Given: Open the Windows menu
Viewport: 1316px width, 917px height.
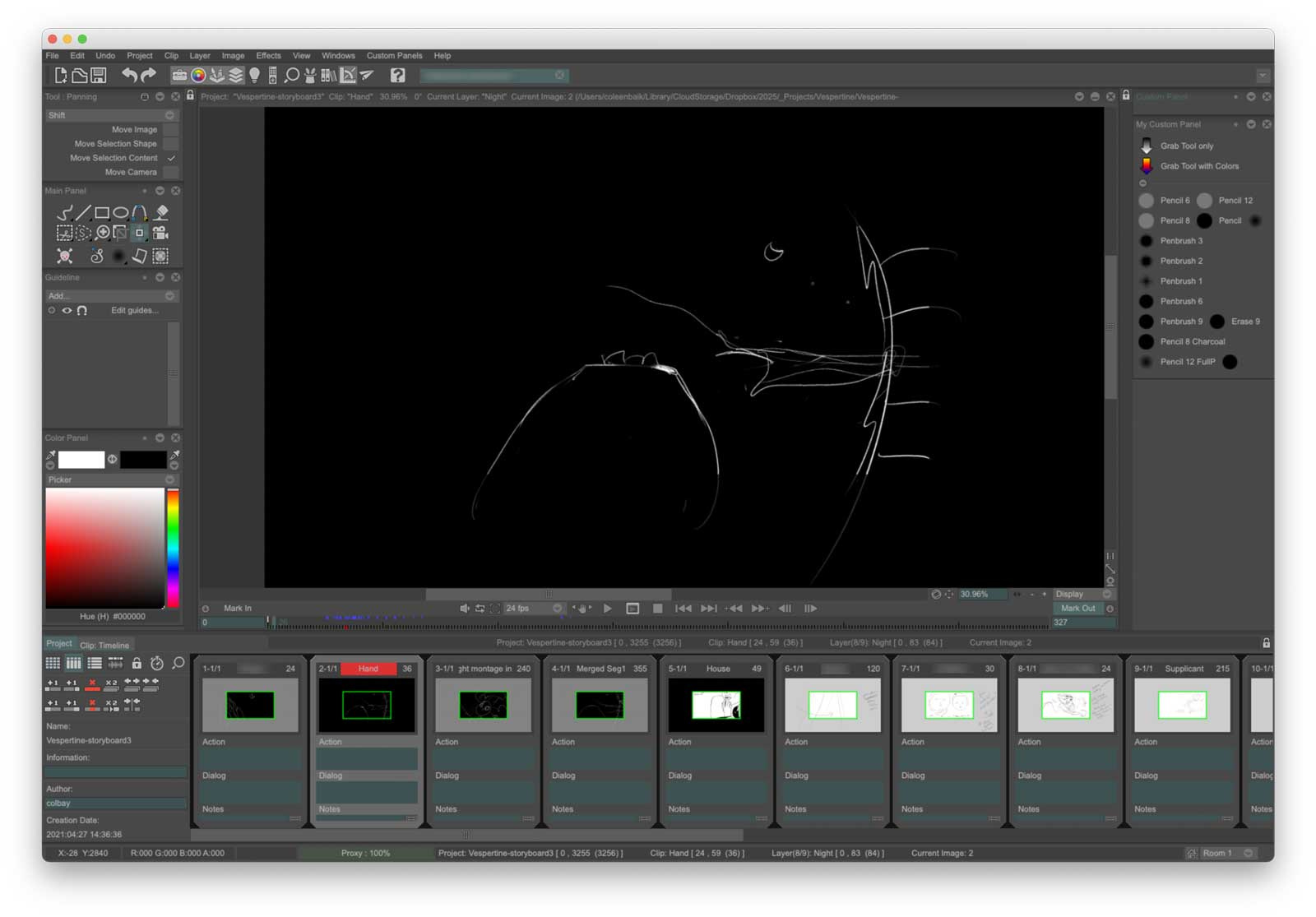Looking at the screenshot, I should click(x=338, y=56).
